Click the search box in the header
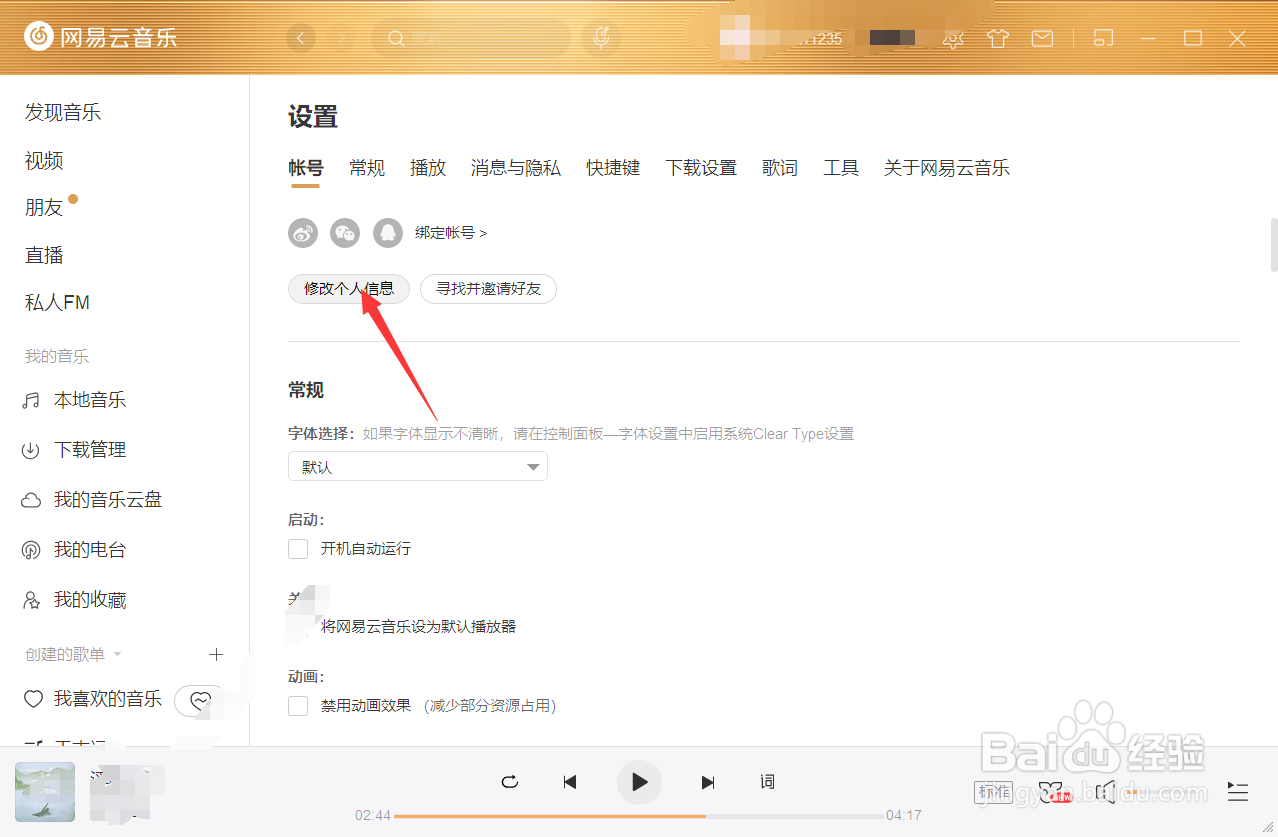The height and width of the screenshot is (837, 1278). [471, 38]
